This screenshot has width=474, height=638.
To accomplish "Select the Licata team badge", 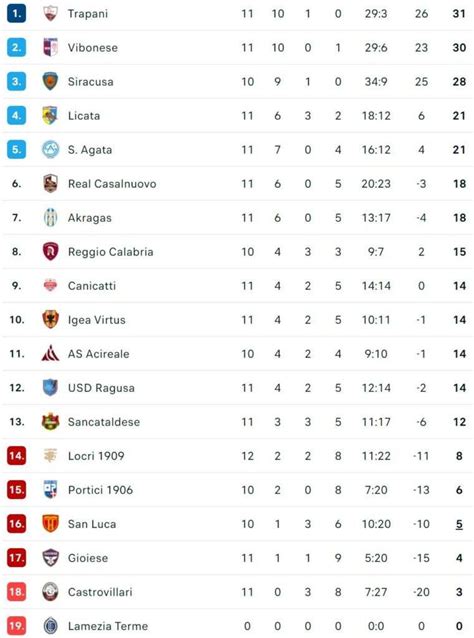I will [50, 116].
